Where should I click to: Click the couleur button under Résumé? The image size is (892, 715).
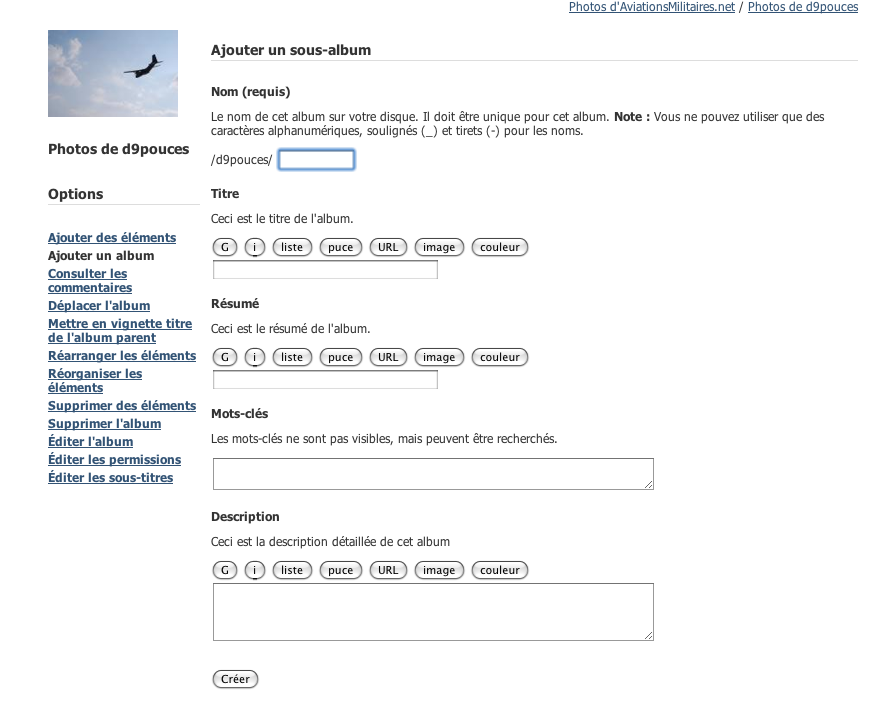[500, 357]
